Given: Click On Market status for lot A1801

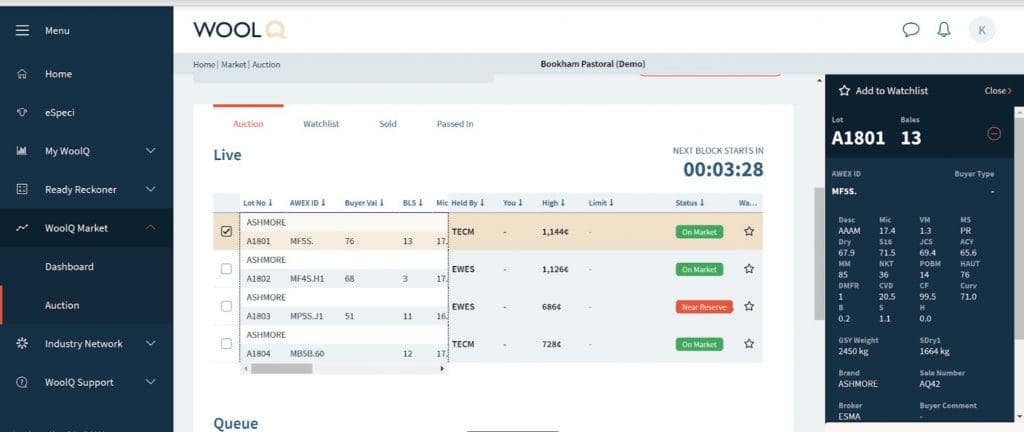Looking at the screenshot, I should point(699,232).
